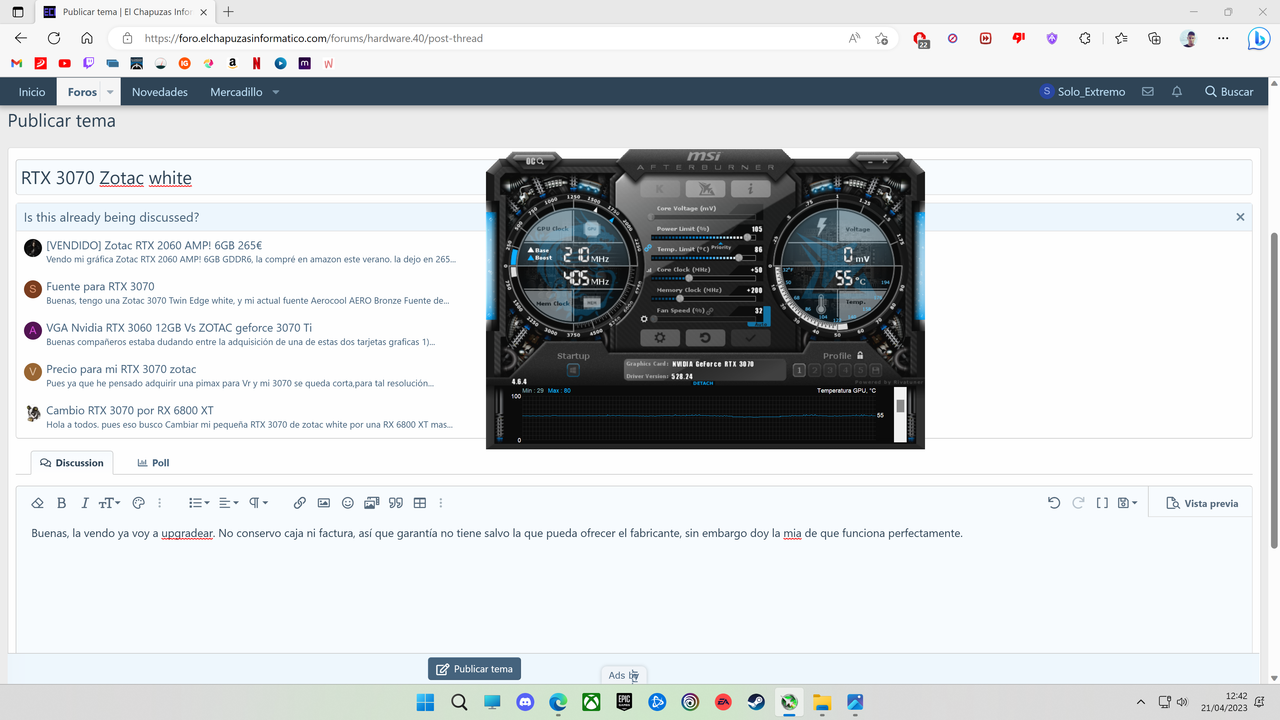Insert table icon in editor
This screenshot has height=720, width=1280.
click(420, 503)
